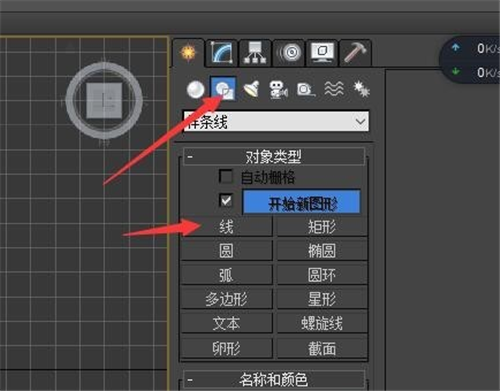Uncheck the 开始新图形 checkbox
500x391 pixels.
(226, 201)
